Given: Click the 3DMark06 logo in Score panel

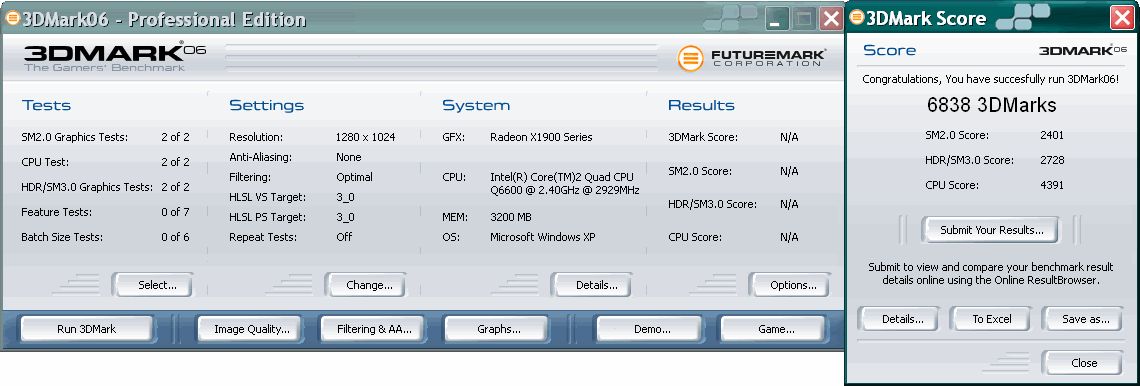Looking at the screenshot, I should pos(1083,50).
